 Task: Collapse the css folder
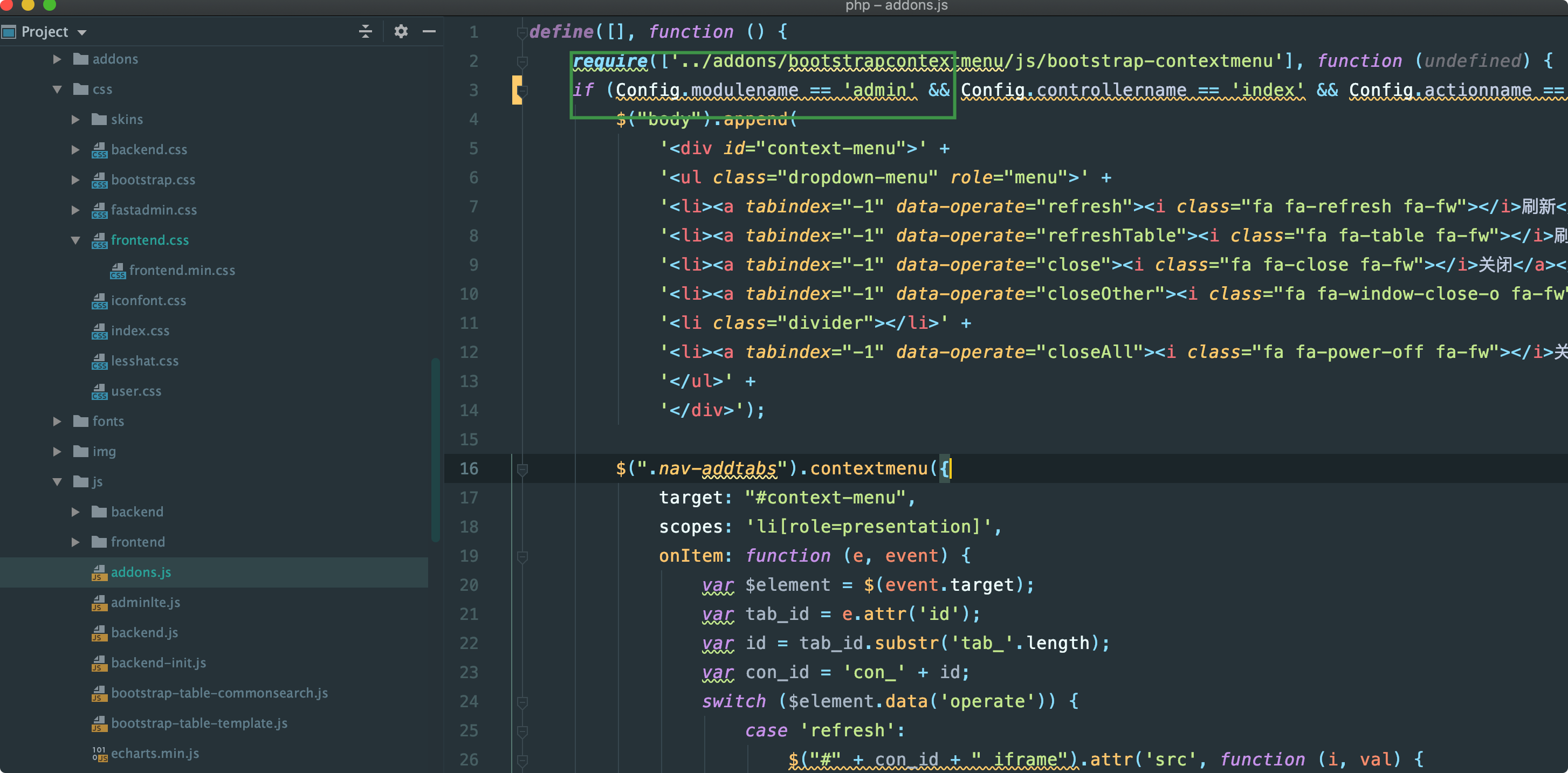coord(57,89)
